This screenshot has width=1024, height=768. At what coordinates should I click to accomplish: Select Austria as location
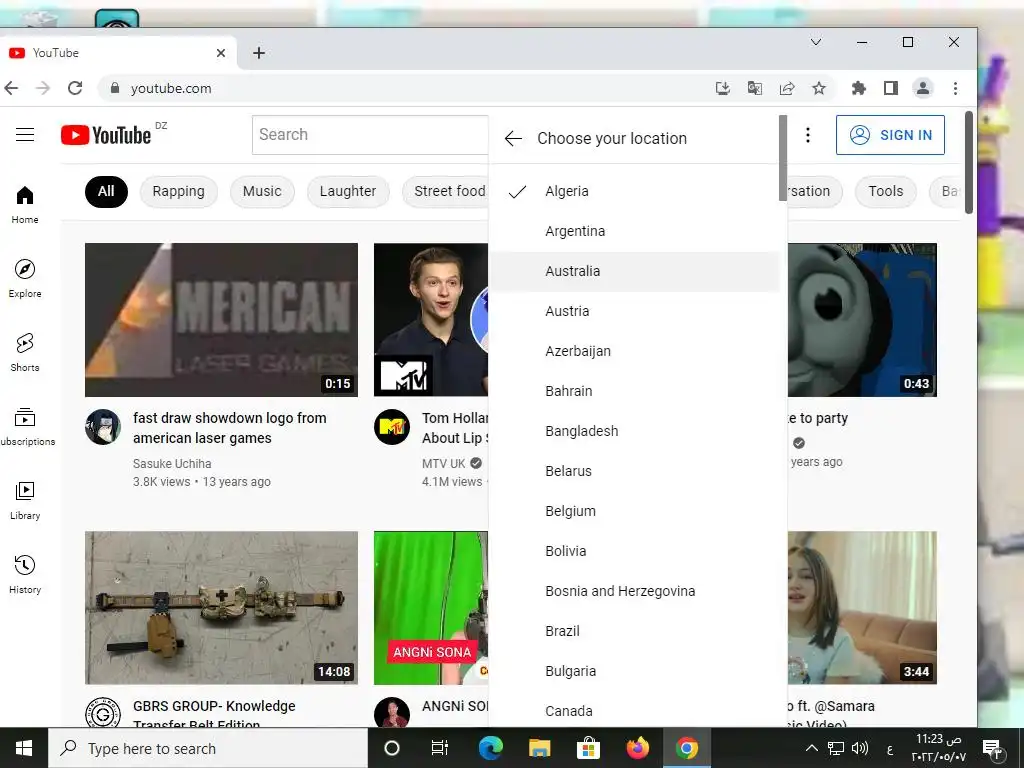point(634,312)
